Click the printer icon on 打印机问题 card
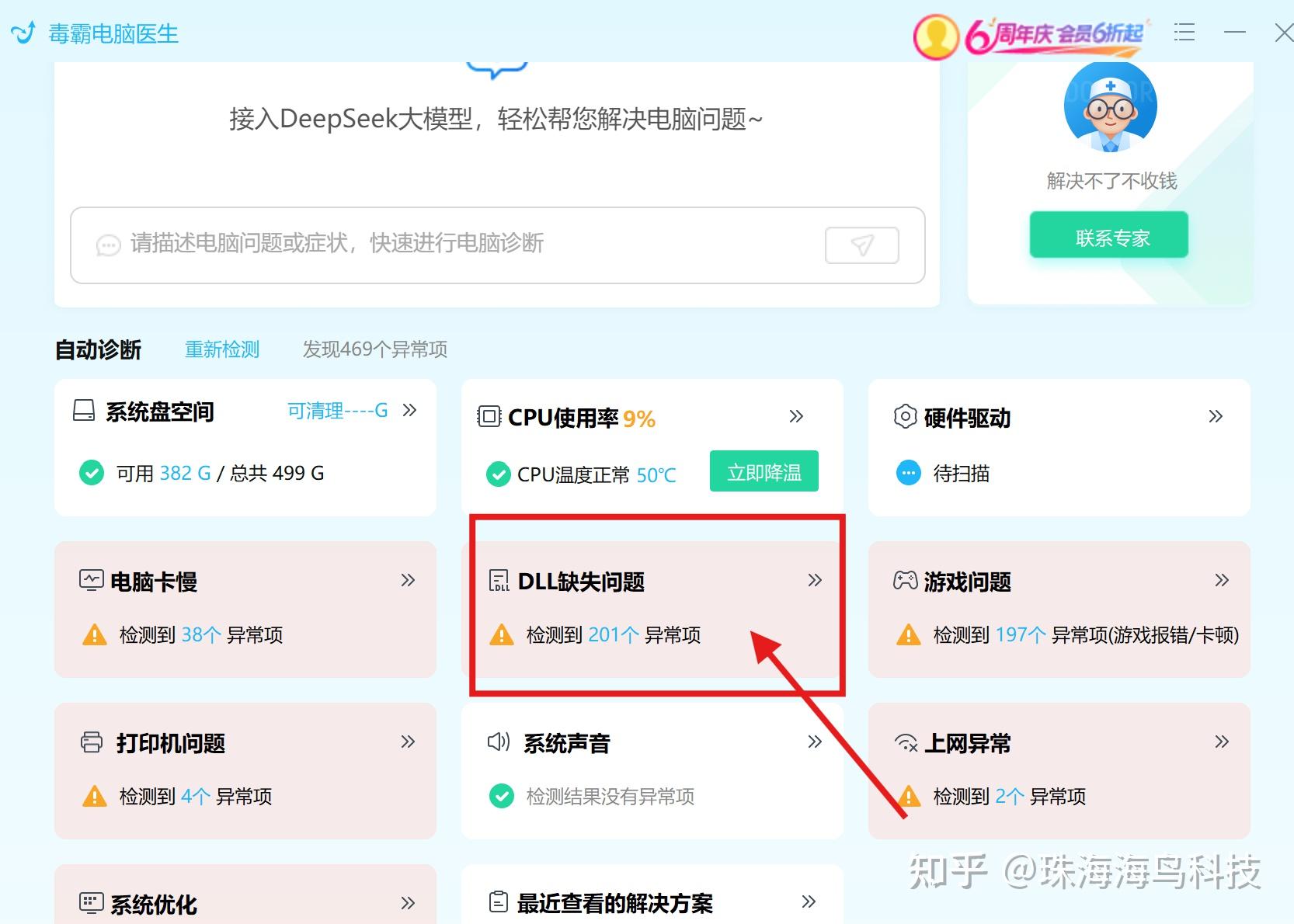Screen dimensions: 1294x924 click(91, 742)
